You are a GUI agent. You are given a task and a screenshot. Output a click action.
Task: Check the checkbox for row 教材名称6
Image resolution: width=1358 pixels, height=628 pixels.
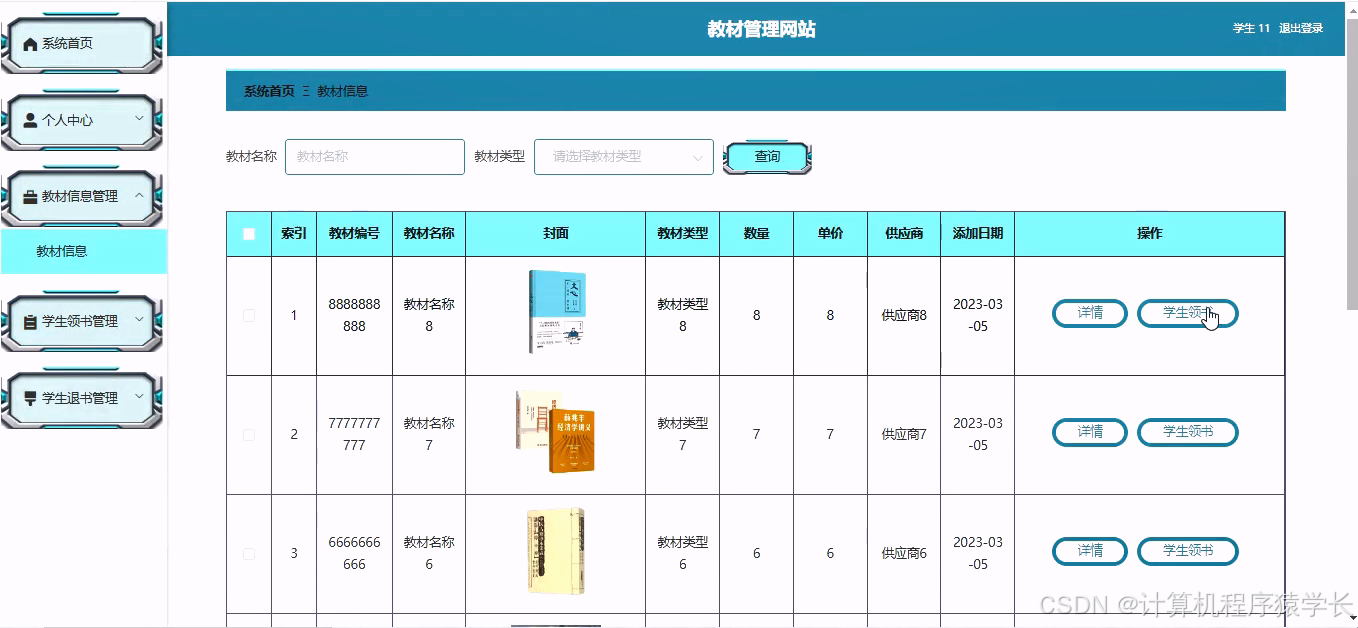pyautogui.click(x=249, y=554)
